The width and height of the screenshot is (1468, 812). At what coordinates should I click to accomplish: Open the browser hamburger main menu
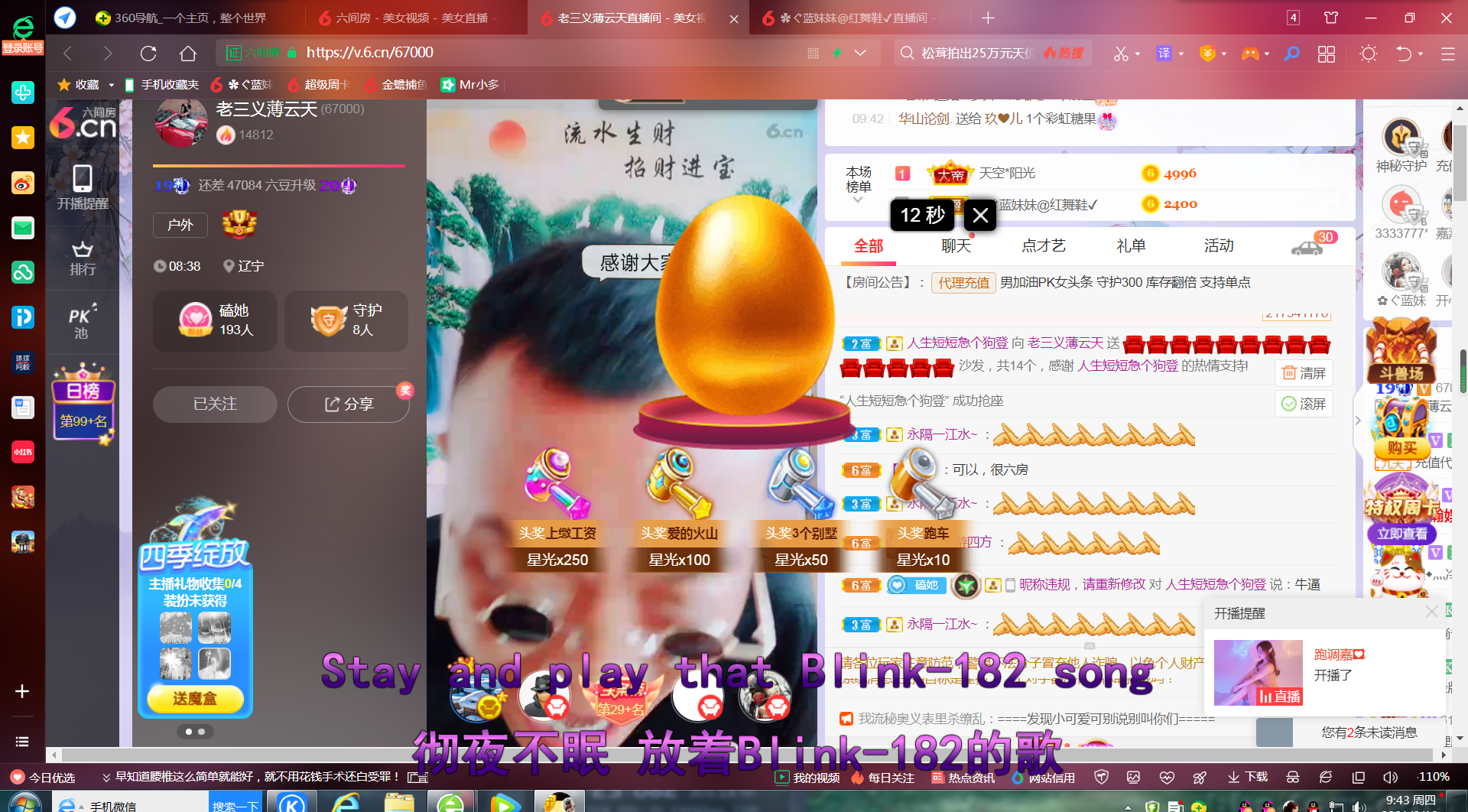(1447, 54)
